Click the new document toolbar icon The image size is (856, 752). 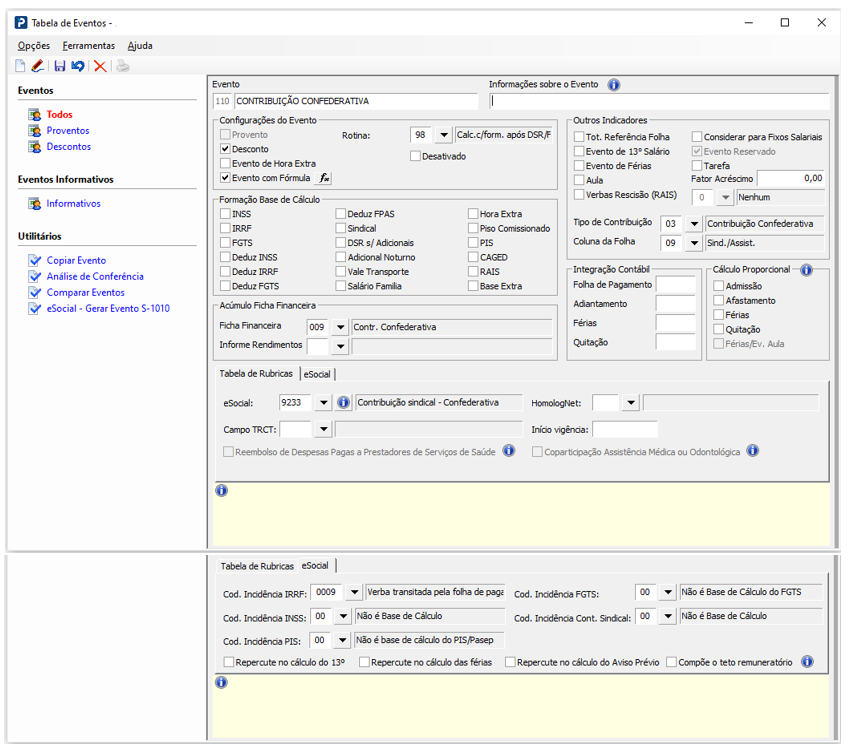click(x=20, y=66)
